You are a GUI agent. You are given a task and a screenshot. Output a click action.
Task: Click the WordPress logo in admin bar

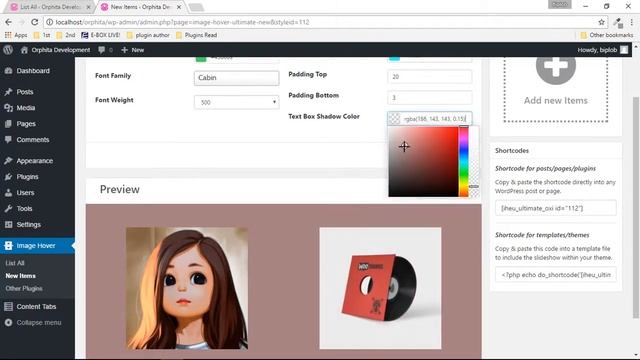pos(8,50)
